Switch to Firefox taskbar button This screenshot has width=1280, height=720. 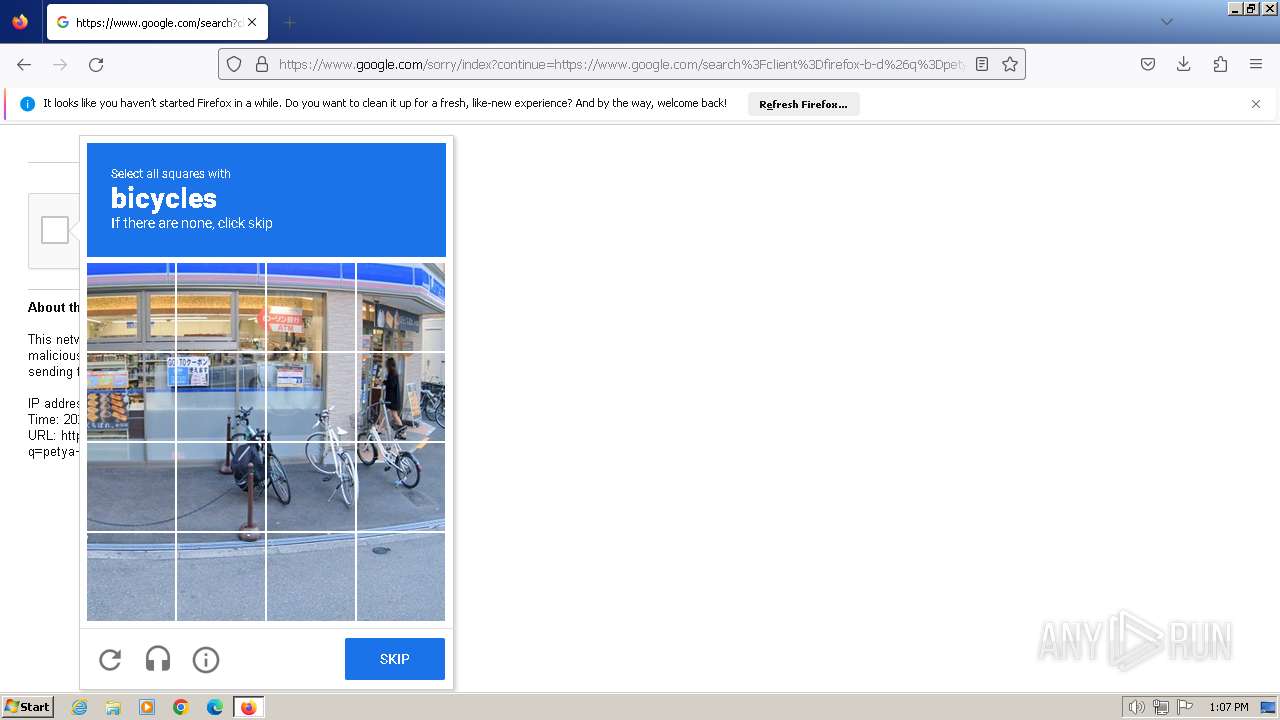coord(248,707)
